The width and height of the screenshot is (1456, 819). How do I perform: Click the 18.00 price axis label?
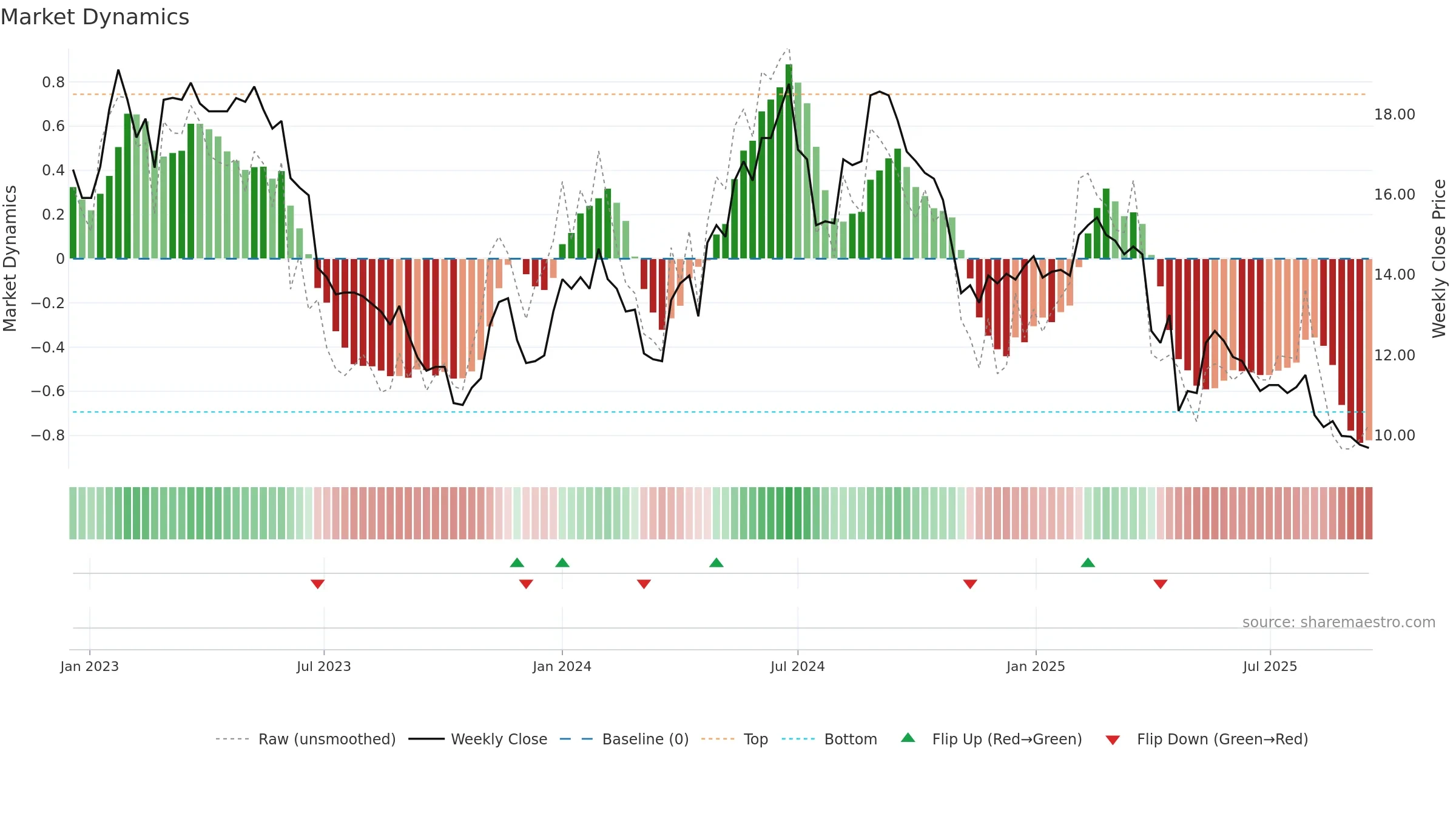pos(1395,114)
